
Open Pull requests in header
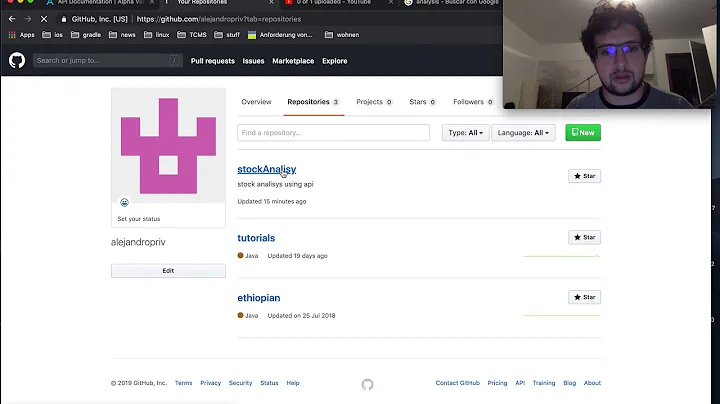(213, 61)
